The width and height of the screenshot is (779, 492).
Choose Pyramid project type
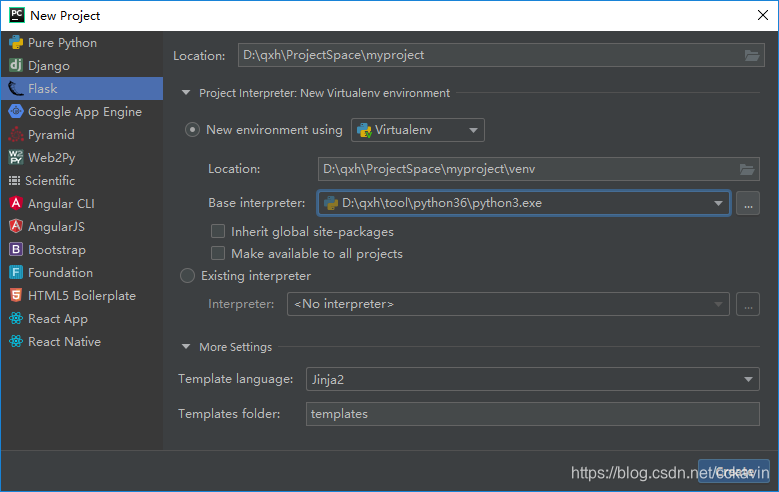click(x=82, y=134)
